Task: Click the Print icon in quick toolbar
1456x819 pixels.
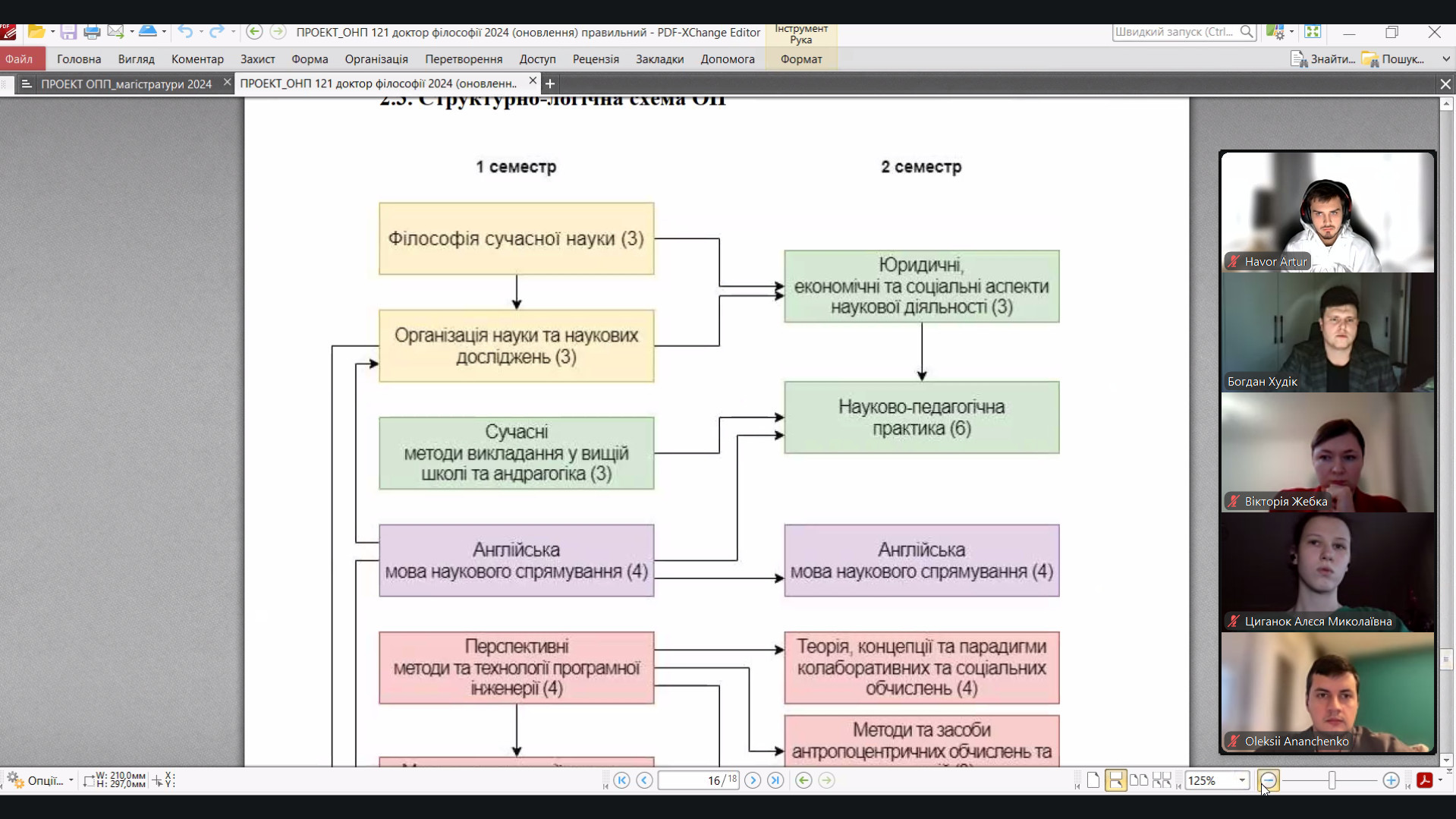Action: click(92, 32)
